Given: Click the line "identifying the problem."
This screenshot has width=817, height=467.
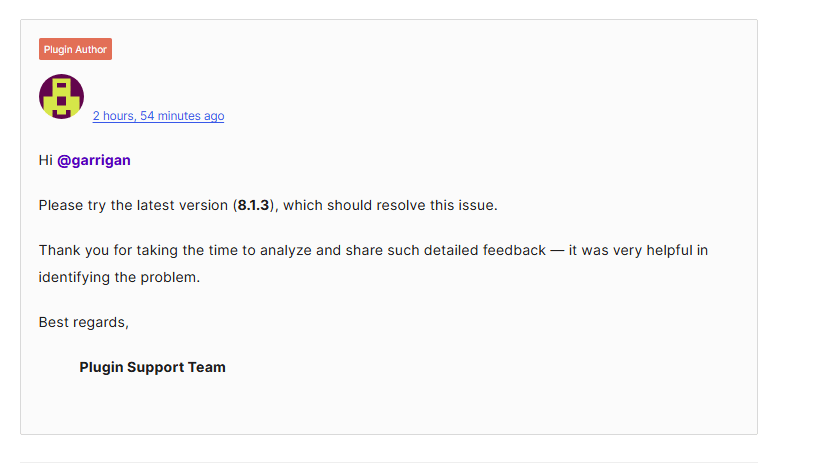Looking at the screenshot, I should (119, 277).
